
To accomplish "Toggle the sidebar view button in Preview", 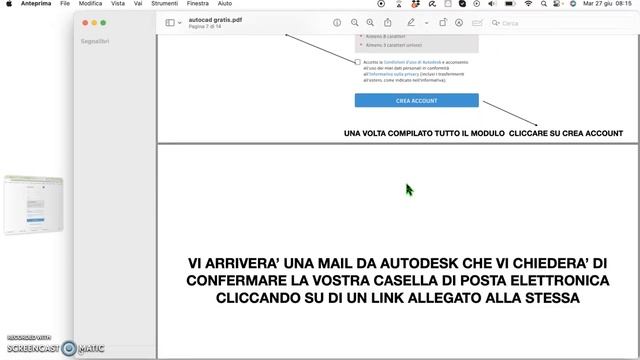I will (x=170, y=23).
